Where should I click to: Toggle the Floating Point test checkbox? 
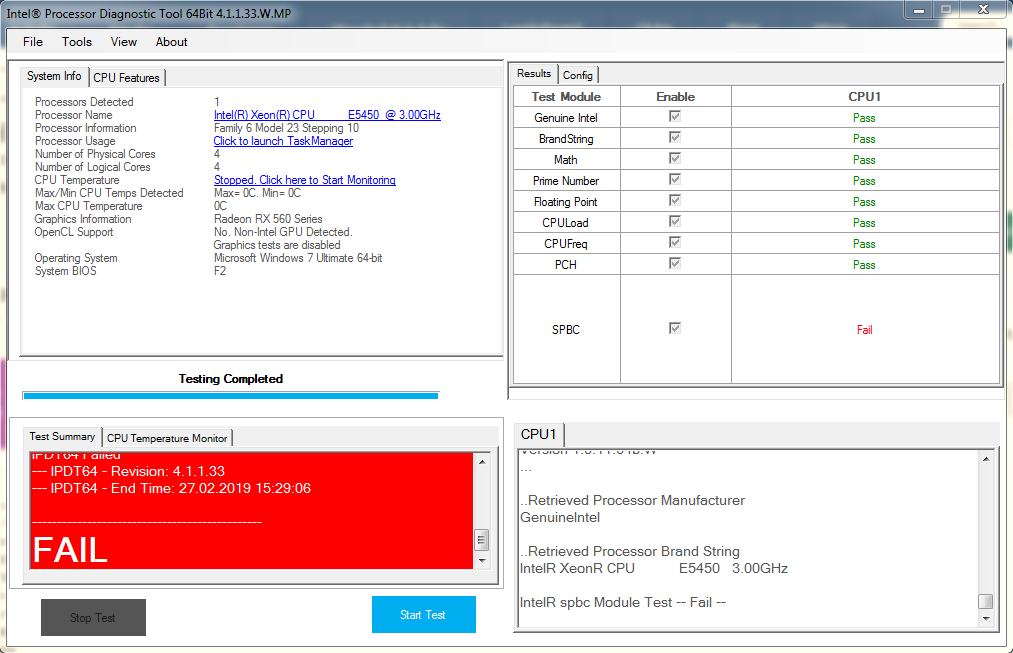[675, 200]
